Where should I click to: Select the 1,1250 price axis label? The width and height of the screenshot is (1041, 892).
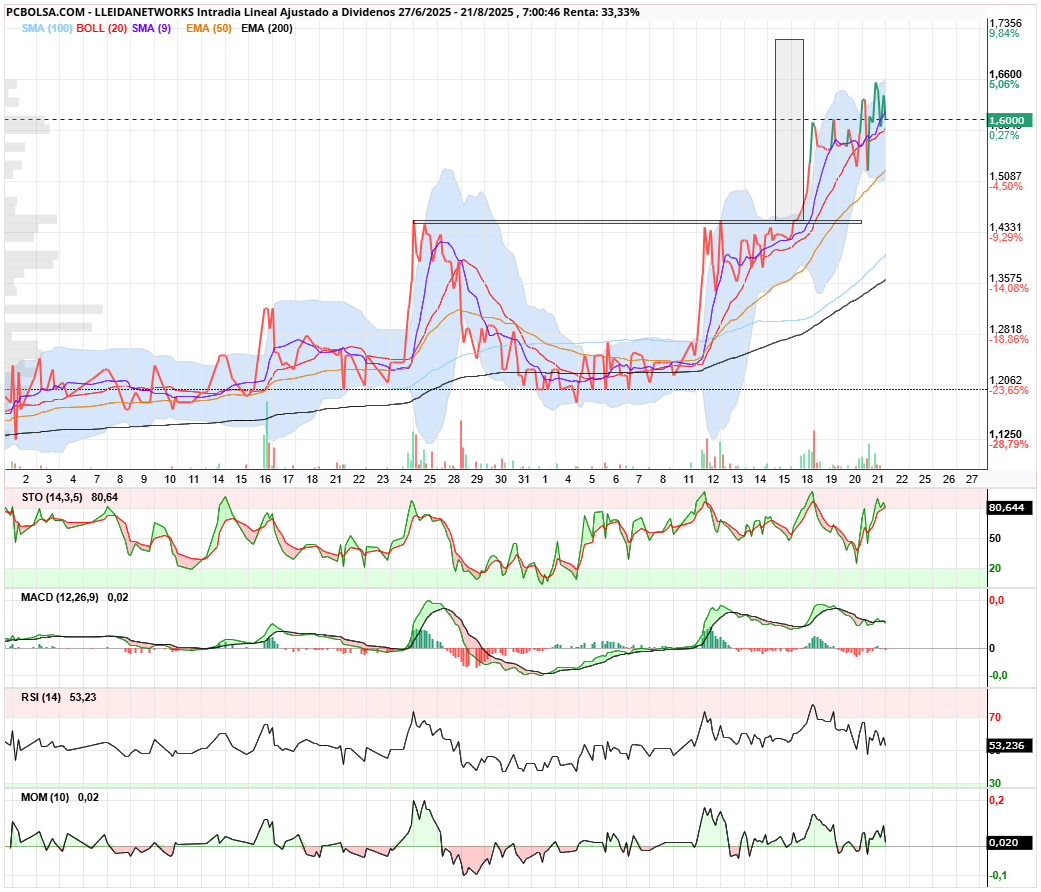tap(1005, 435)
